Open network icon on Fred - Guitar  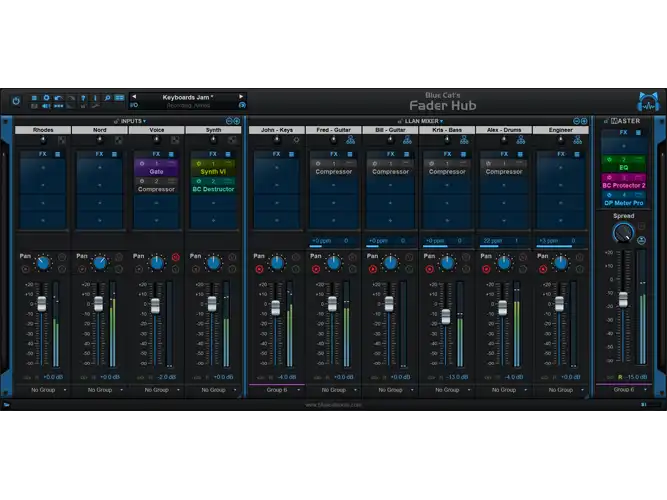click(x=351, y=140)
